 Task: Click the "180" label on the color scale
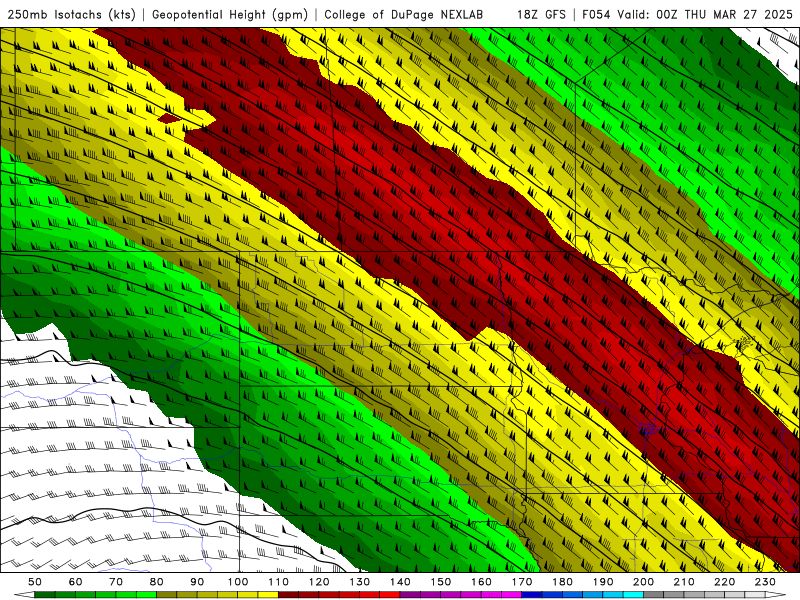pos(562,582)
